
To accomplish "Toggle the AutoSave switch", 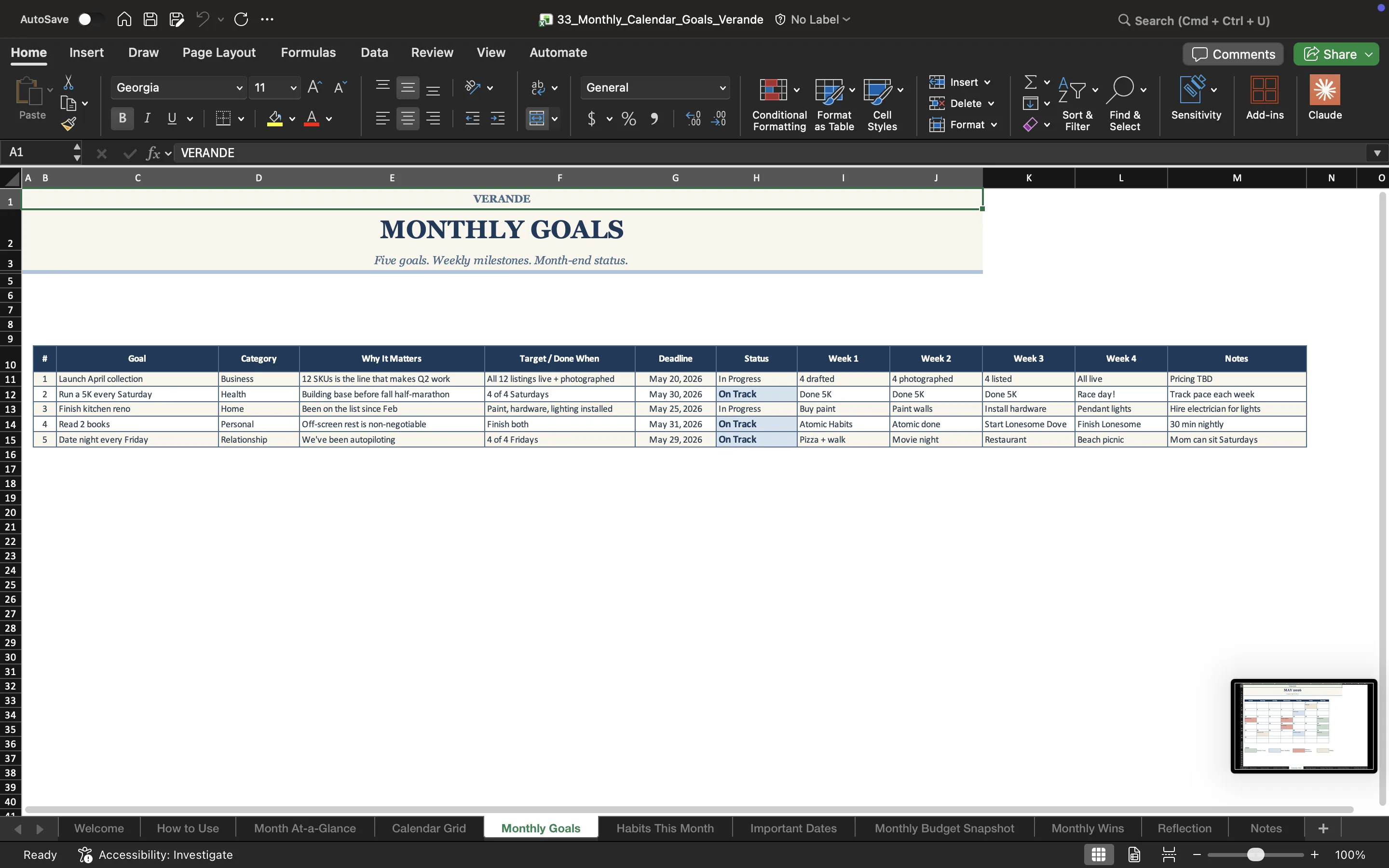I will [x=90, y=19].
